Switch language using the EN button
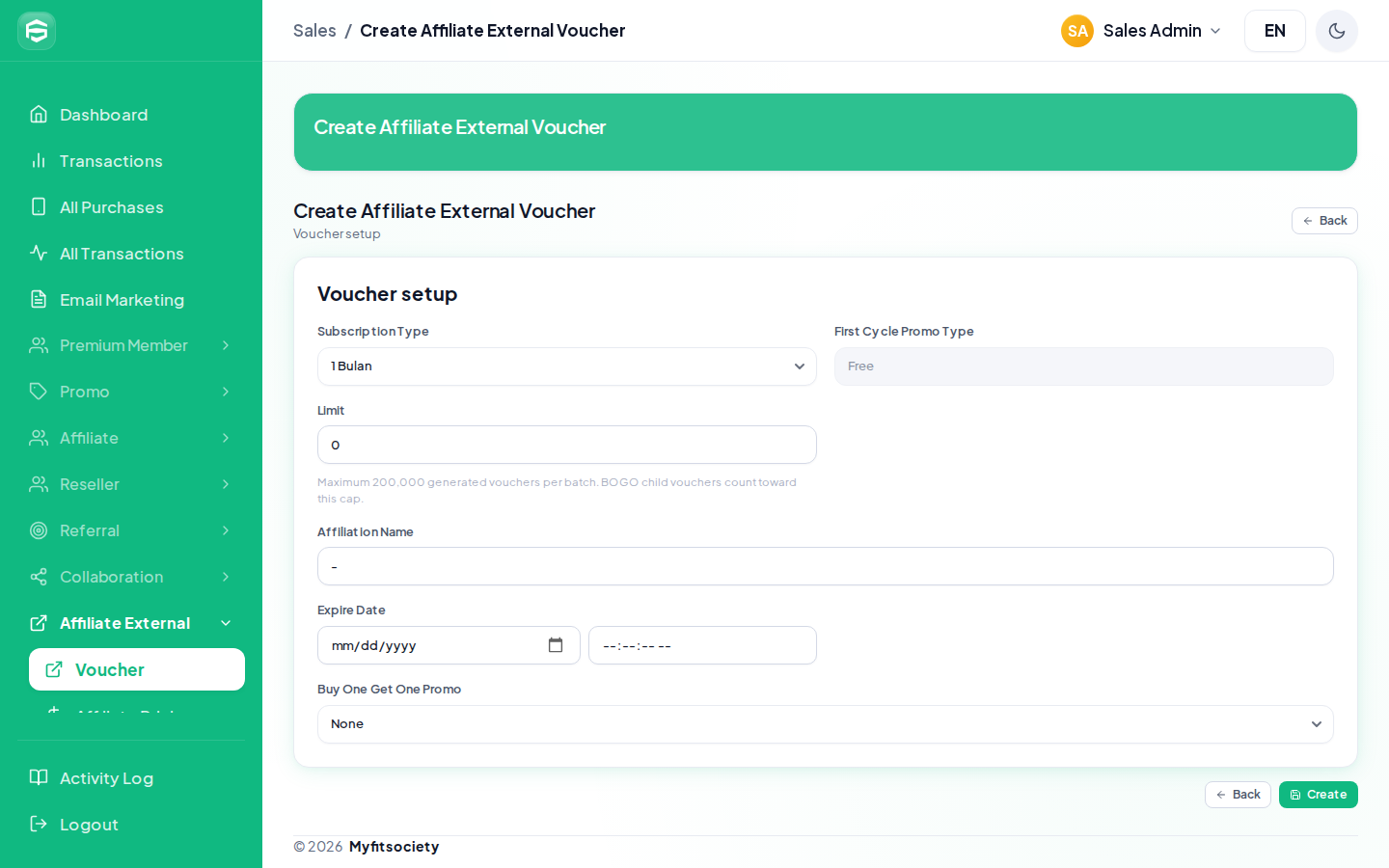The height and width of the screenshot is (868, 1389). pos(1275,31)
